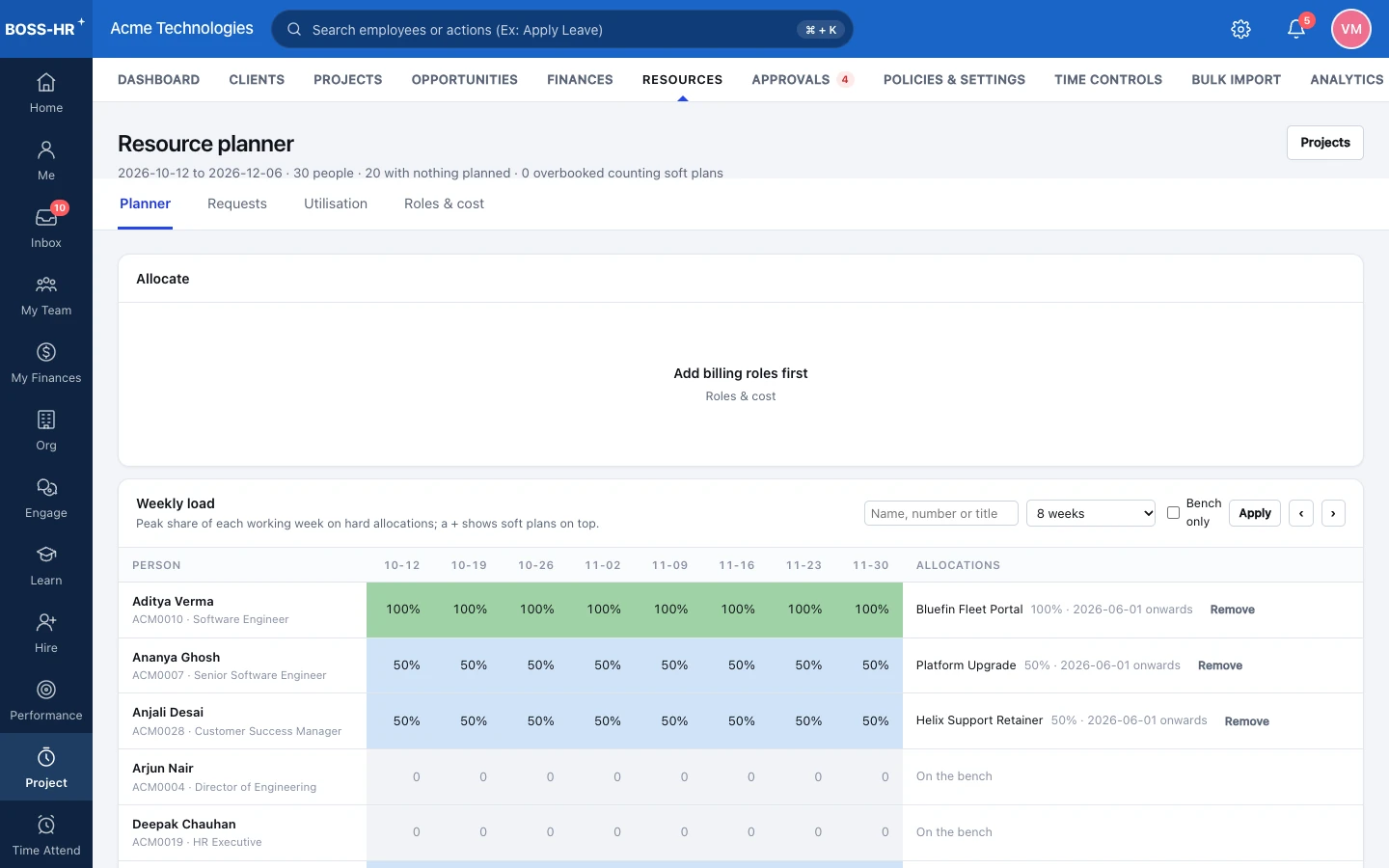This screenshot has height=868, width=1389.
Task: Open the ANALYTICS menu item
Action: [x=1347, y=80]
